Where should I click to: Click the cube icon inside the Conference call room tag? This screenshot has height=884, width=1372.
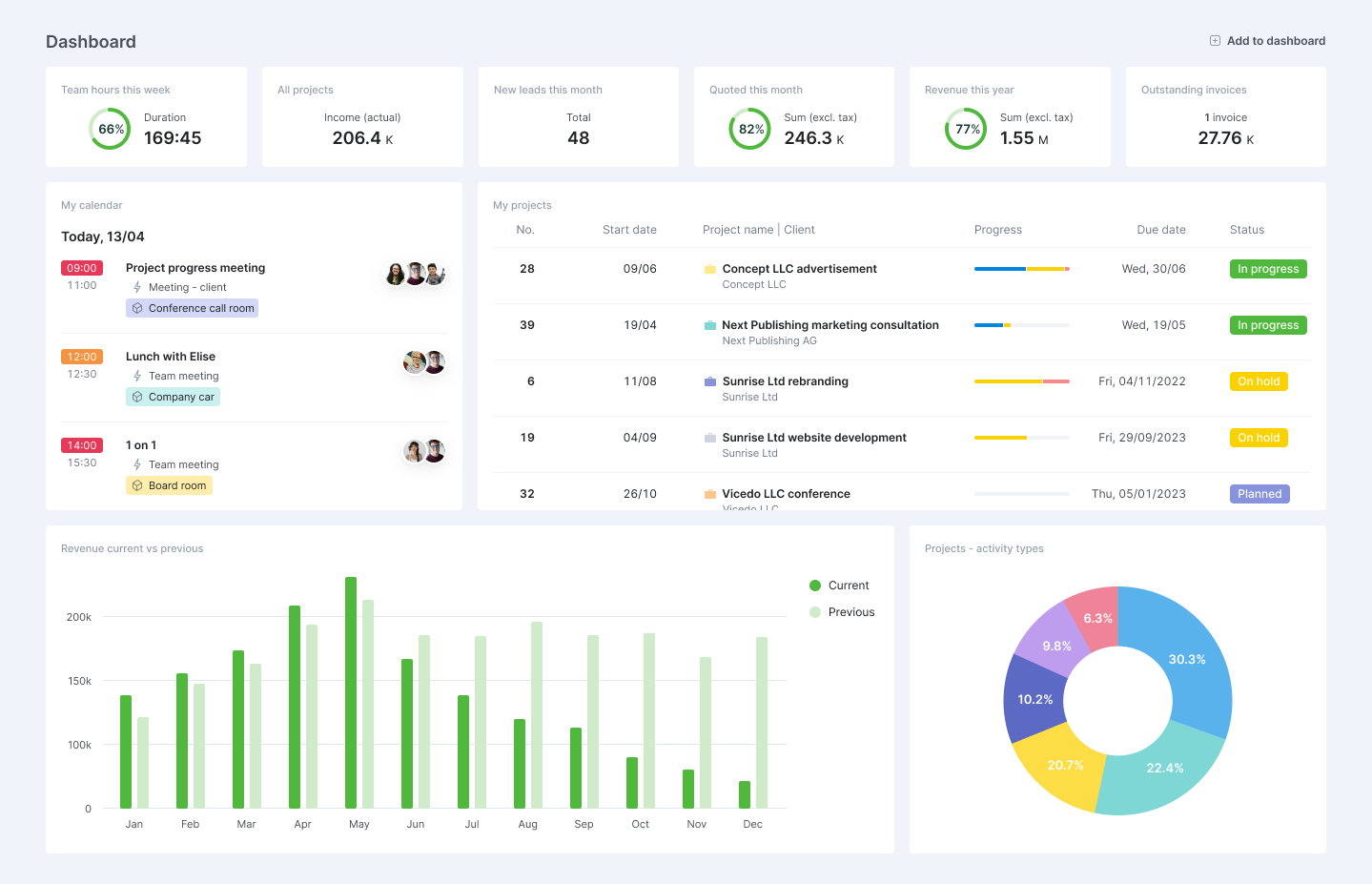tap(138, 307)
